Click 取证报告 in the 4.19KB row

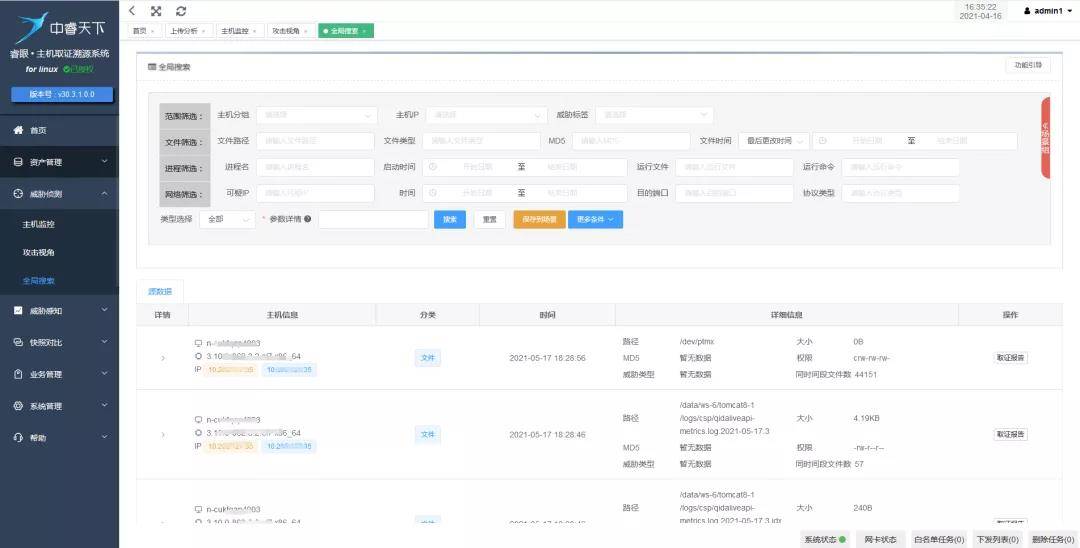point(1010,434)
